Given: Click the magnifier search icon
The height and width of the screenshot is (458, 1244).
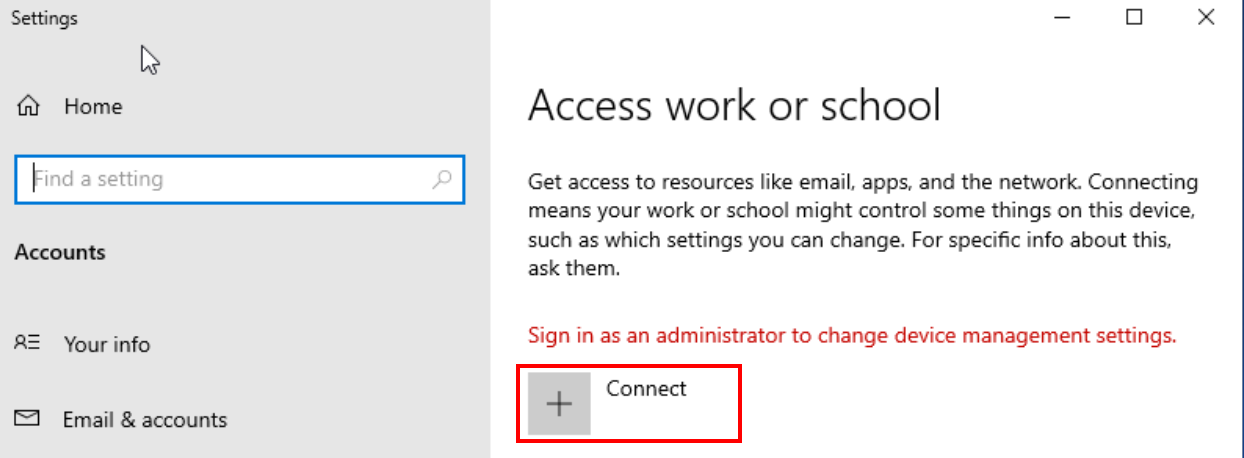Looking at the screenshot, I should pyautogui.click(x=441, y=180).
